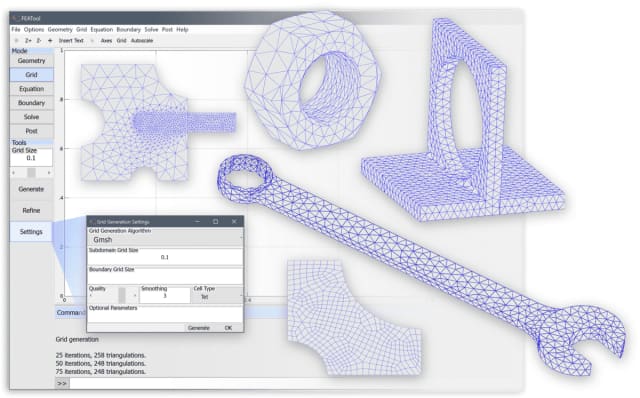Click Insert Text in the toolbar

pyautogui.click(x=71, y=40)
